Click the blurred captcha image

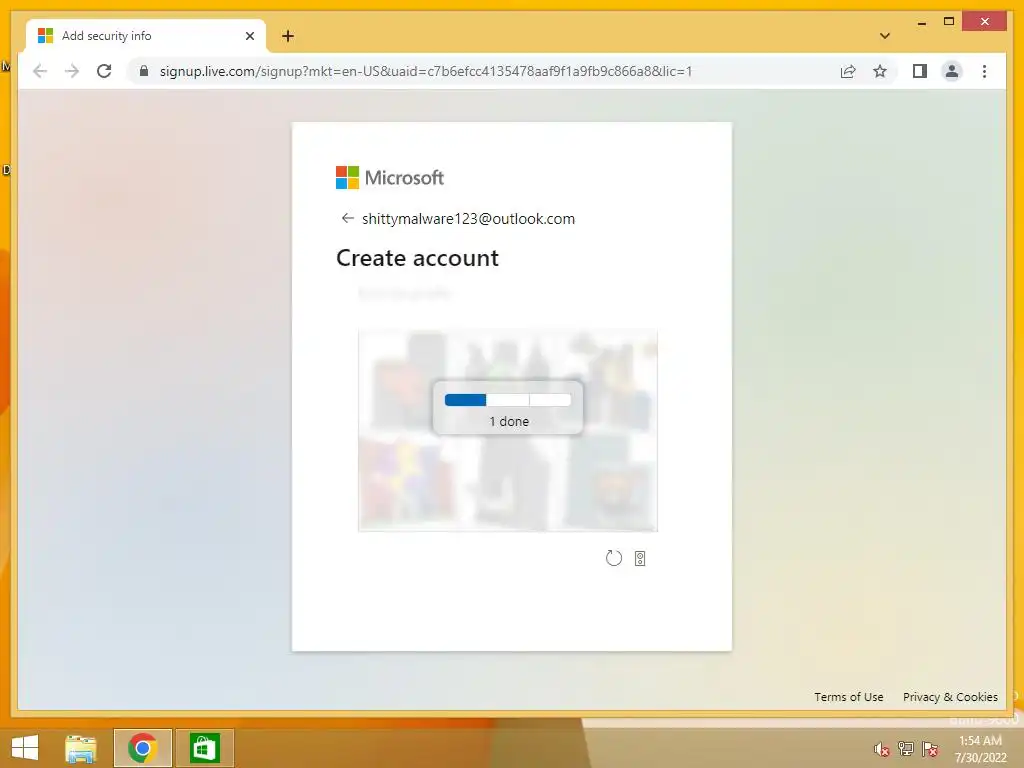coord(507,430)
